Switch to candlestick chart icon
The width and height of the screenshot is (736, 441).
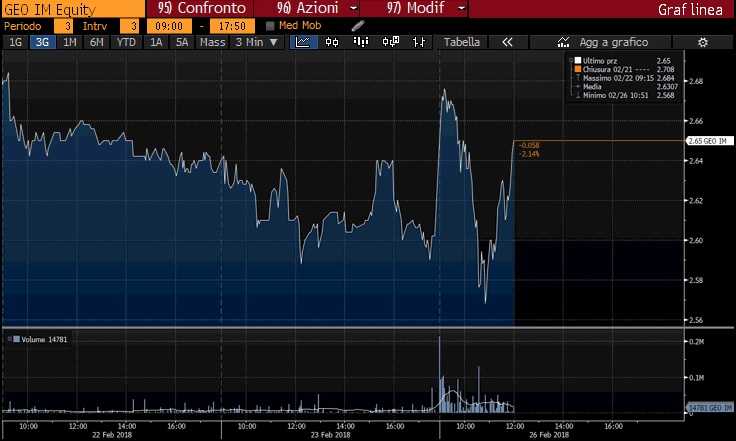pos(332,42)
